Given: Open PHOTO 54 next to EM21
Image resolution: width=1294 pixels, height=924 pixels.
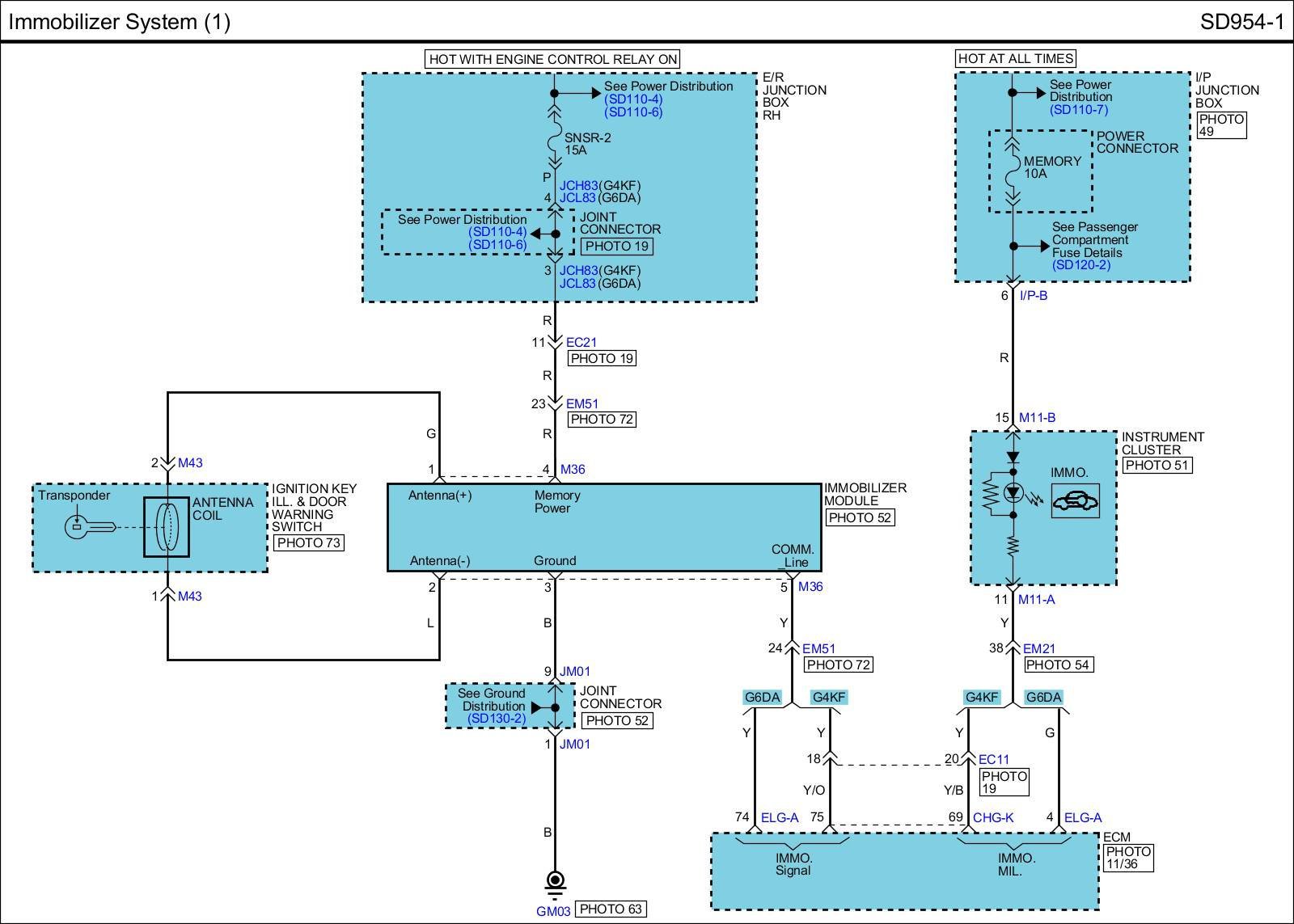Looking at the screenshot, I should click(x=1058, y=665).
